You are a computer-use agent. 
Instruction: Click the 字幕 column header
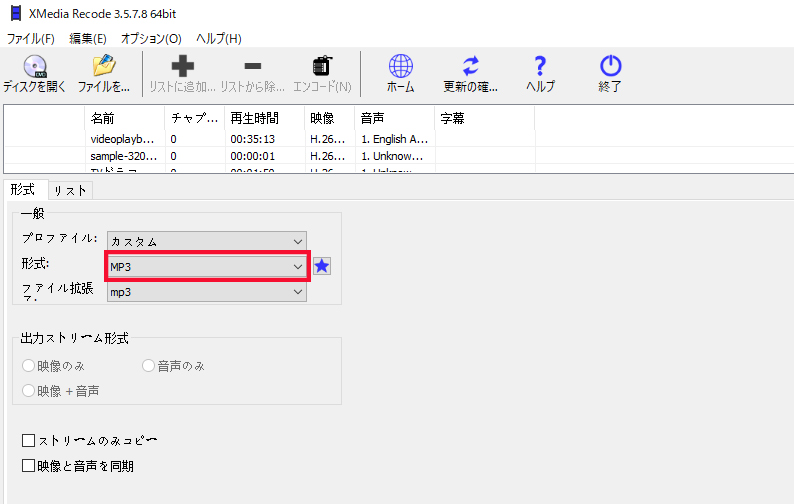click(485, 118)
